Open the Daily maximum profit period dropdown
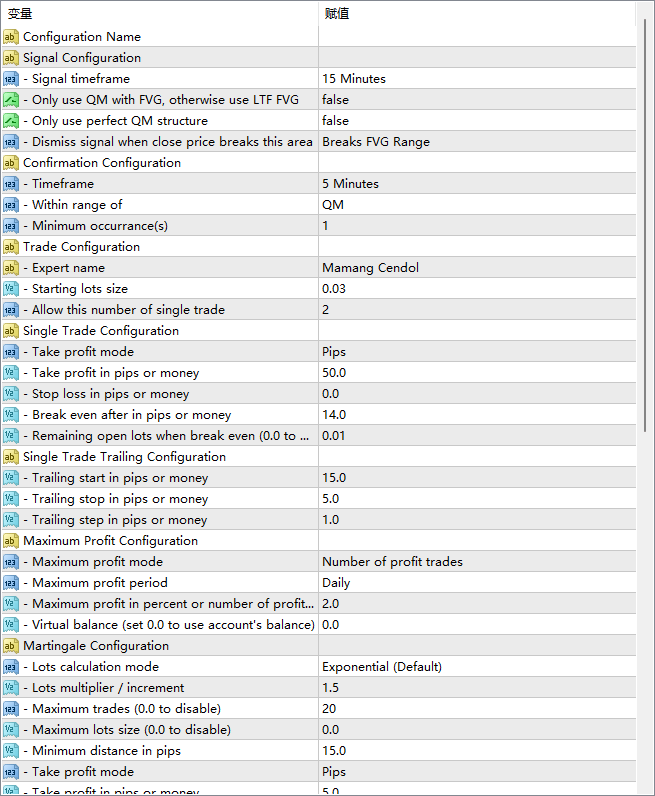 coord(477,583)
